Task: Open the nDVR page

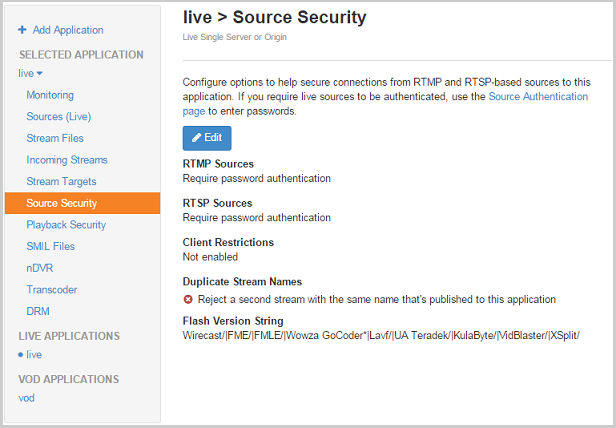Action: [x=40, y=268]
